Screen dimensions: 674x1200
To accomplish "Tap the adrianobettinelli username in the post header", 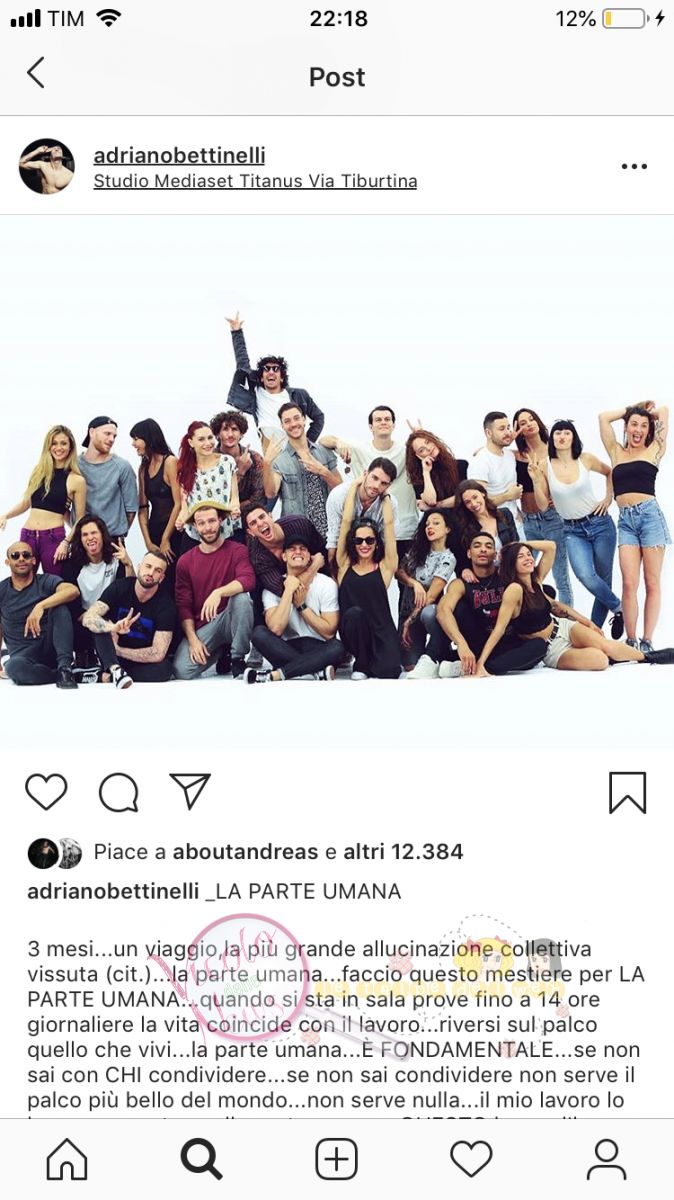I will coord(179,155).
